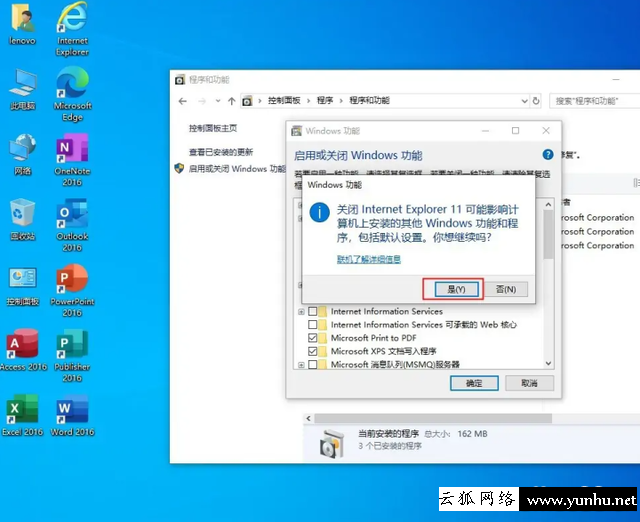Viewport: 640px width, 522px height.
Task: Close the Windows 功能 window
Action: [546, 131]
